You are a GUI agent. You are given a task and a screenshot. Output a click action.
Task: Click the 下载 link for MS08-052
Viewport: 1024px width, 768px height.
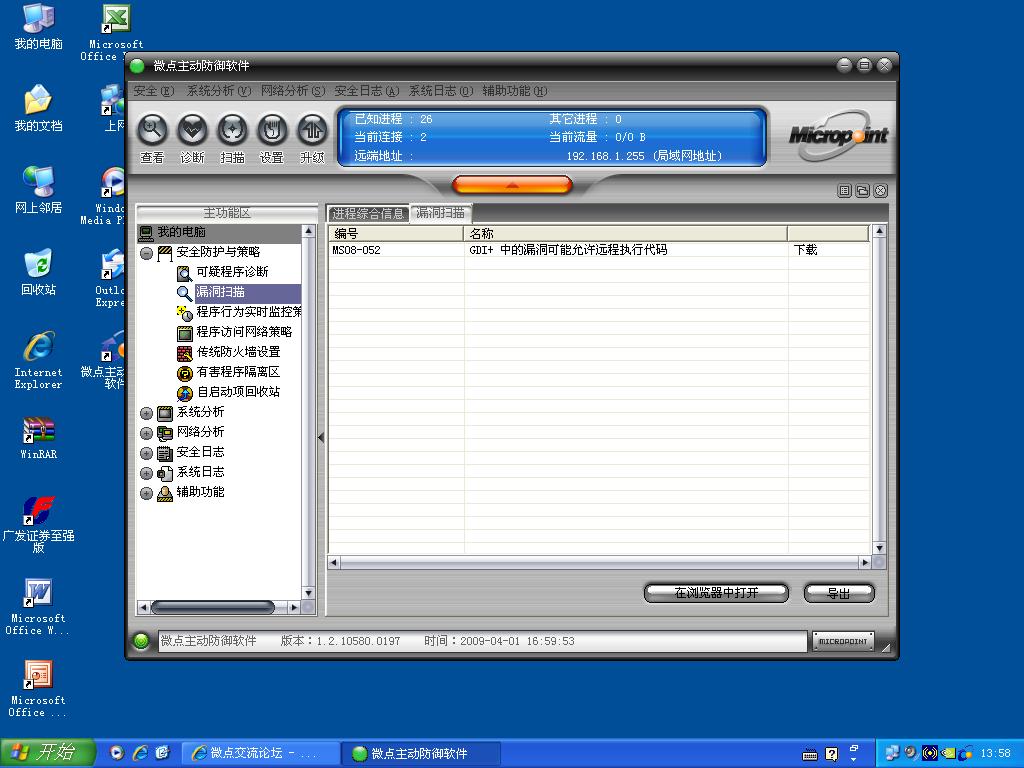tap(805, 250)
